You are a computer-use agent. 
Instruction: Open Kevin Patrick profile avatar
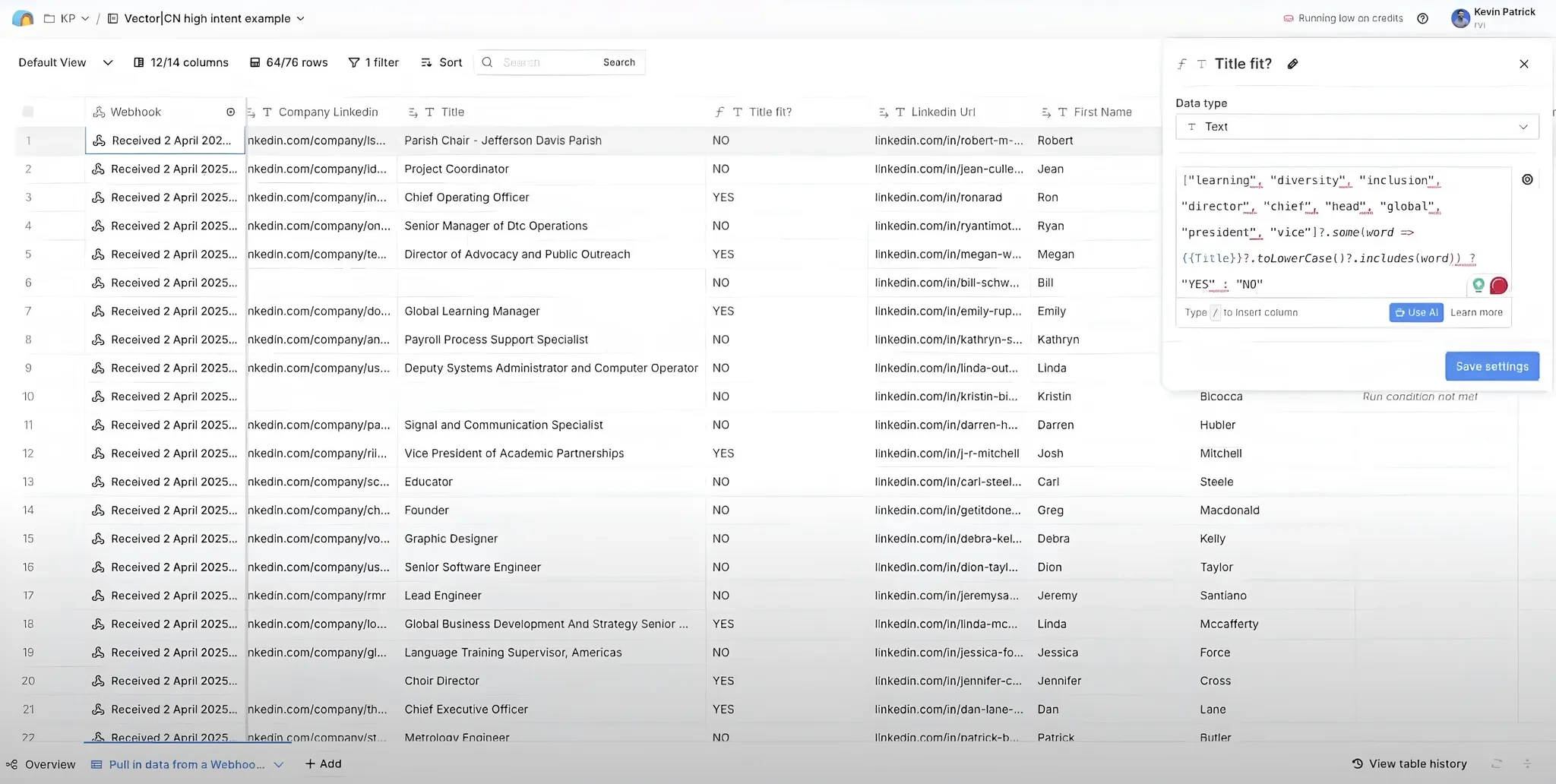click(x=1460, y=18)
